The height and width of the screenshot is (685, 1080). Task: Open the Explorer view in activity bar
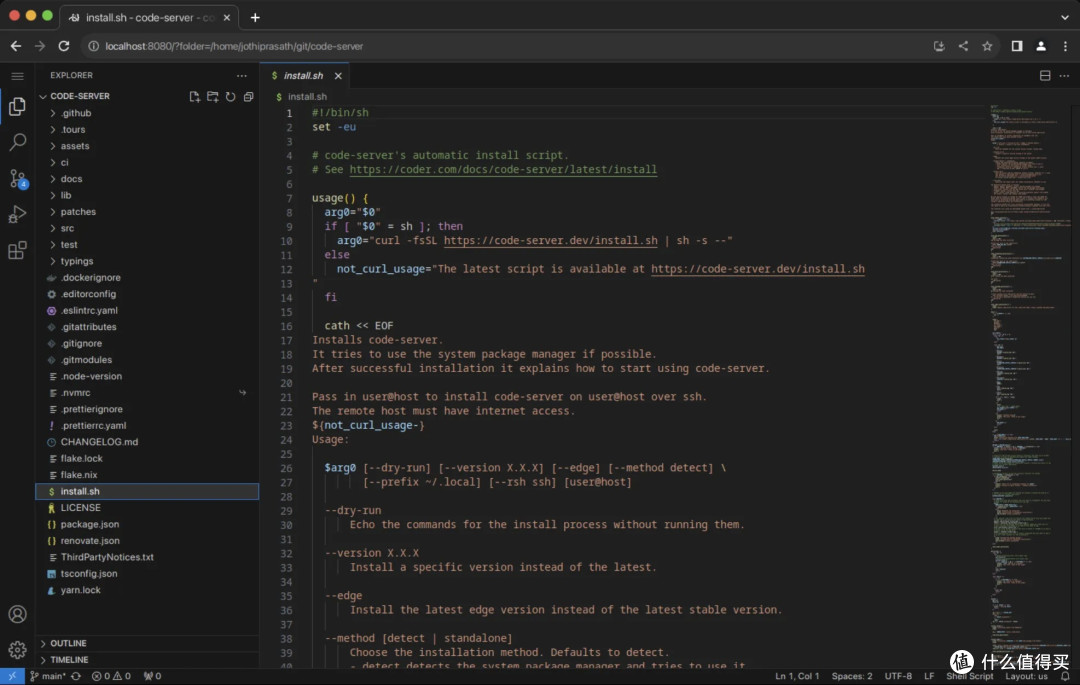(17, 106)
